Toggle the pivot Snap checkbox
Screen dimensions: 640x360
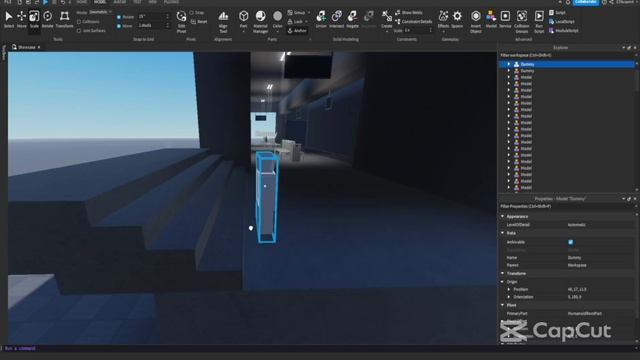191,13
